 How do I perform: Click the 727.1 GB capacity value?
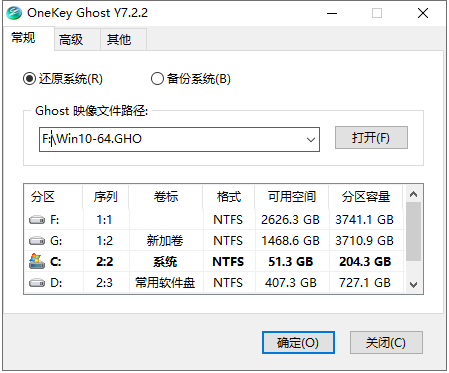(365, 283)
